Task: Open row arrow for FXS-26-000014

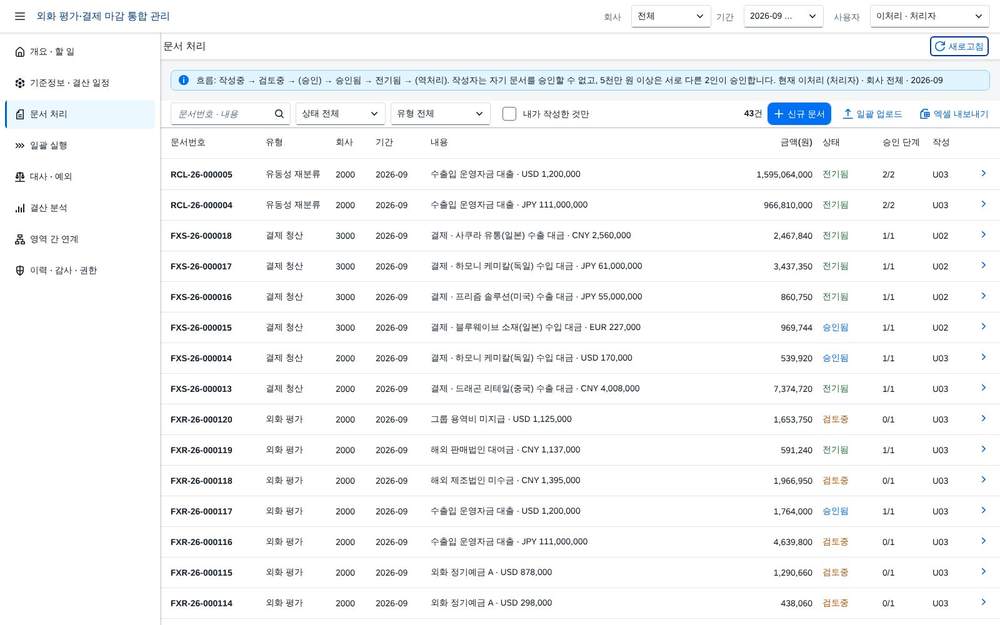Action: click(983, 357)
